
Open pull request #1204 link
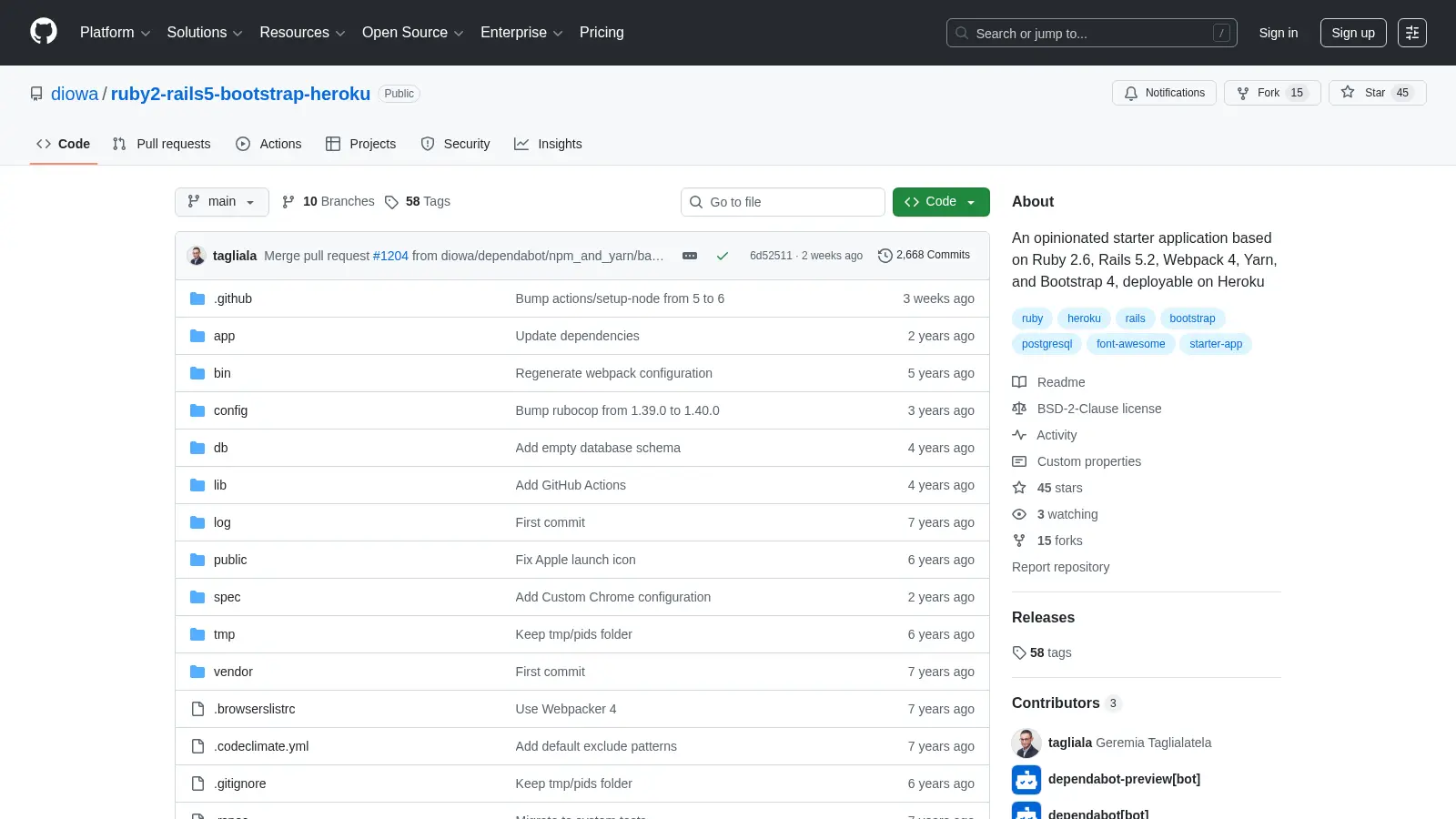390,256
